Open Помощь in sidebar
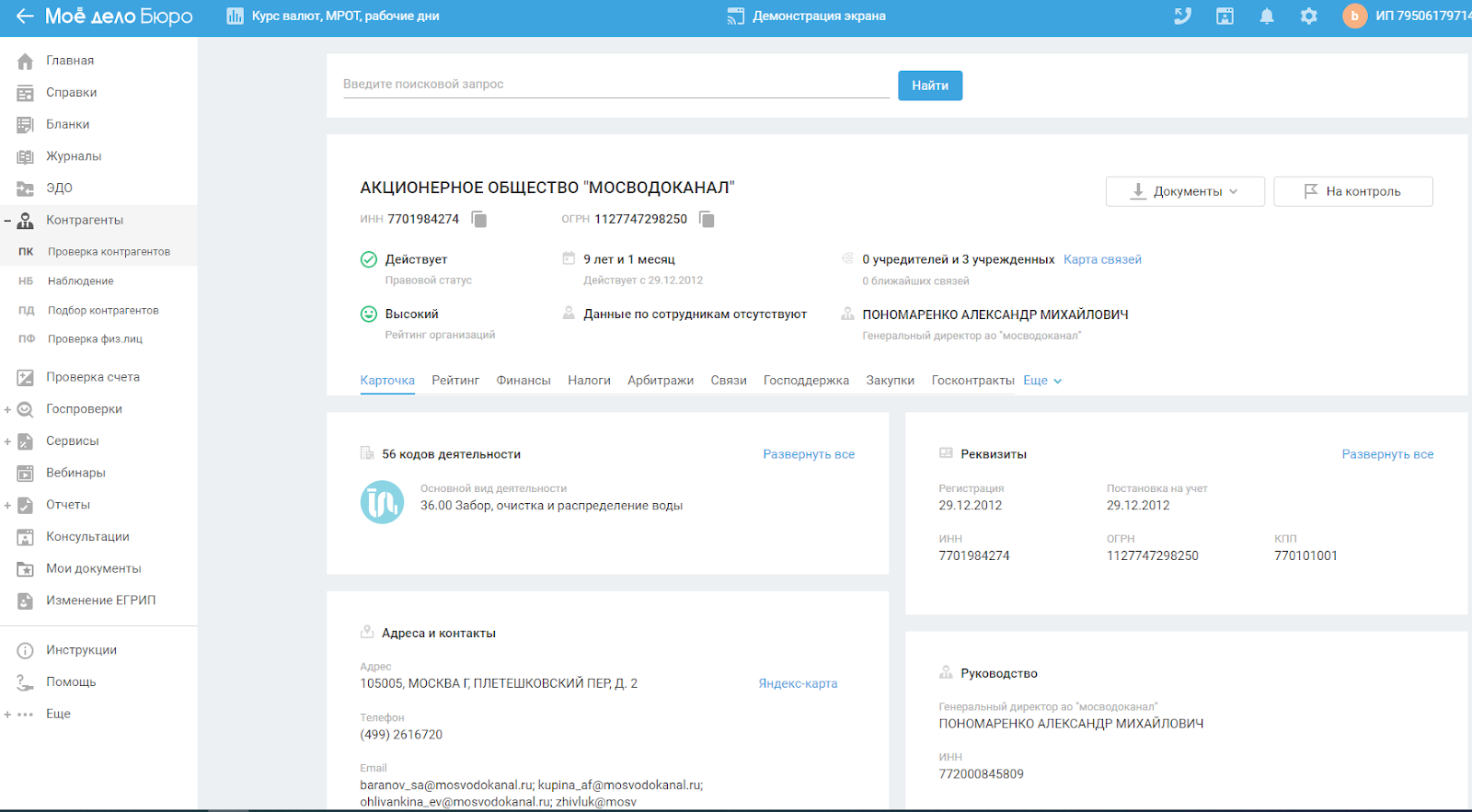Image resolution: width=1472 pixels, height=812 pixels. 71,682
